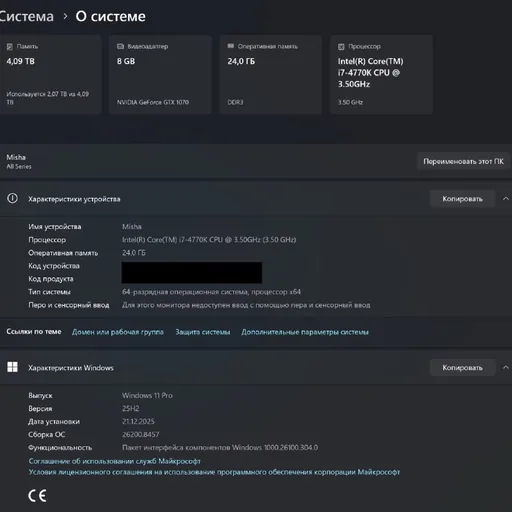Click the All Series model text

(x=19, y=166)
